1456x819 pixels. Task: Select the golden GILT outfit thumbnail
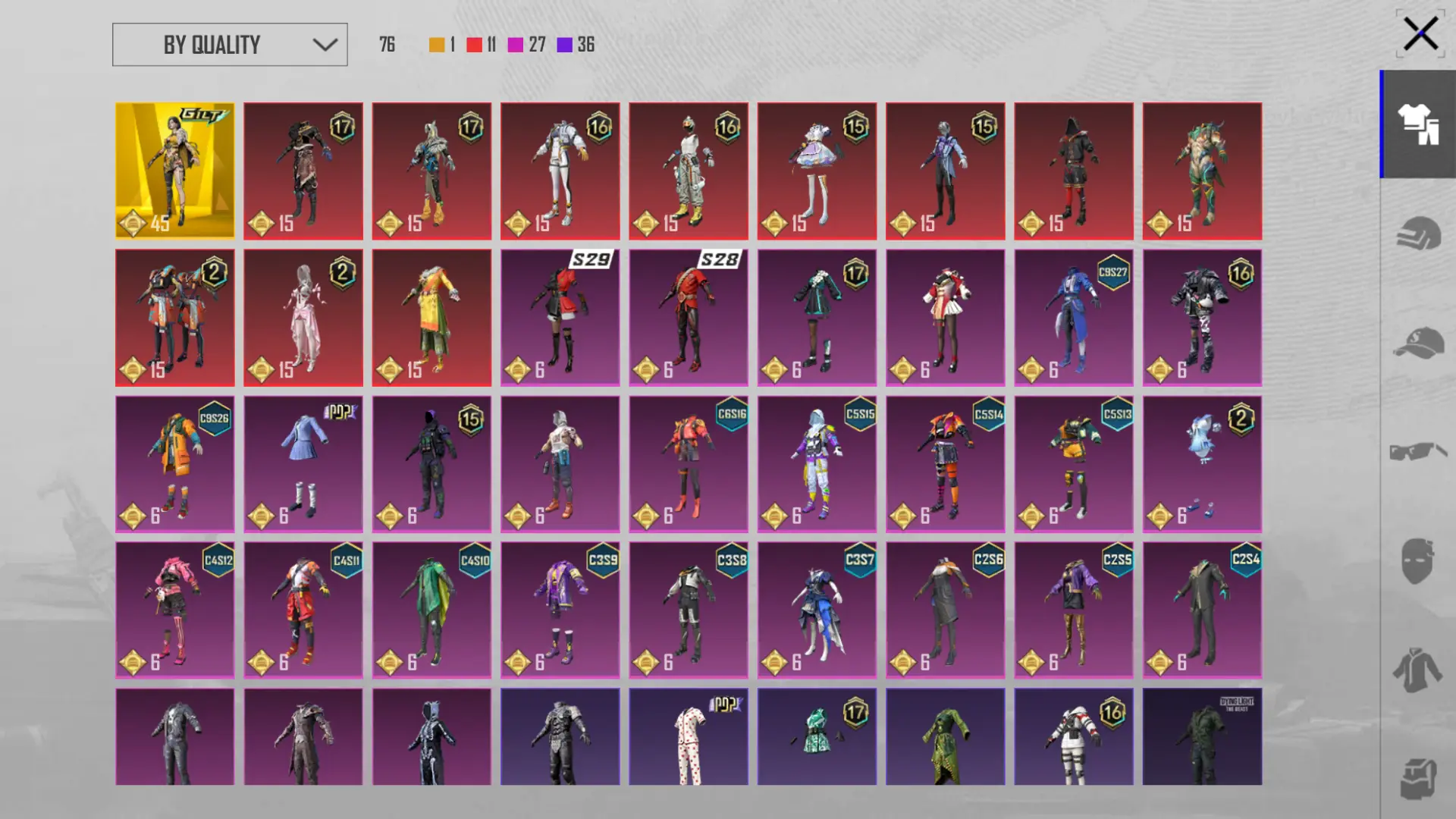point(174,171)
